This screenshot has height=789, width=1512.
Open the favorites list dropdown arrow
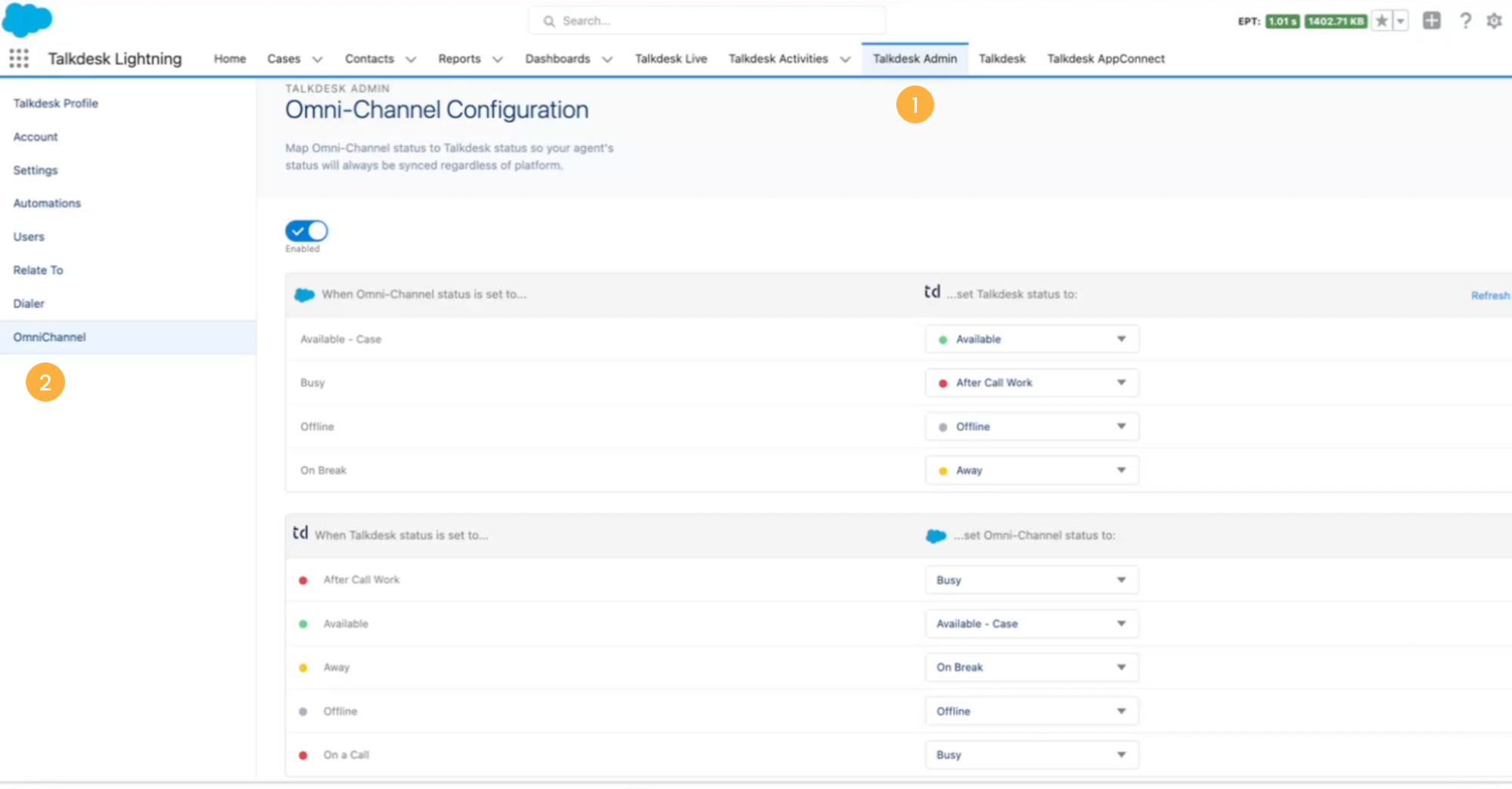(1400, 21)
